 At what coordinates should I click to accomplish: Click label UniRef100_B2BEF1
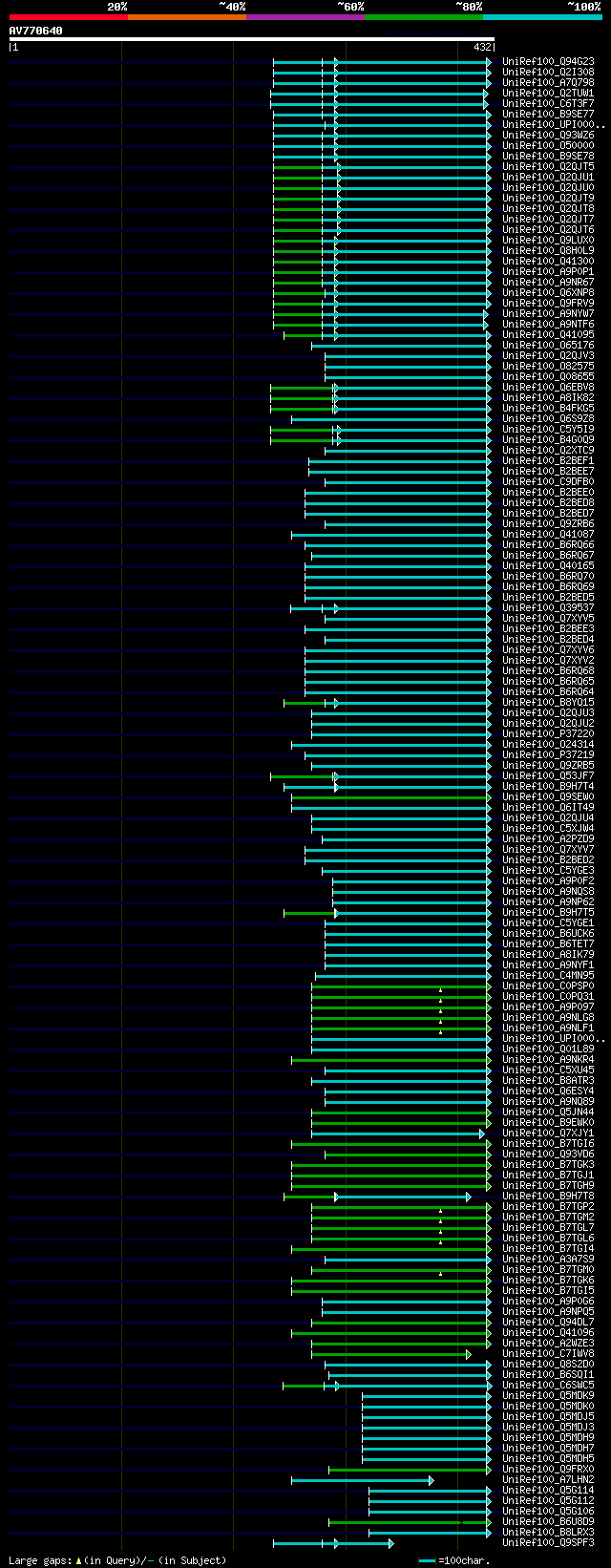[x=548, y=461]
